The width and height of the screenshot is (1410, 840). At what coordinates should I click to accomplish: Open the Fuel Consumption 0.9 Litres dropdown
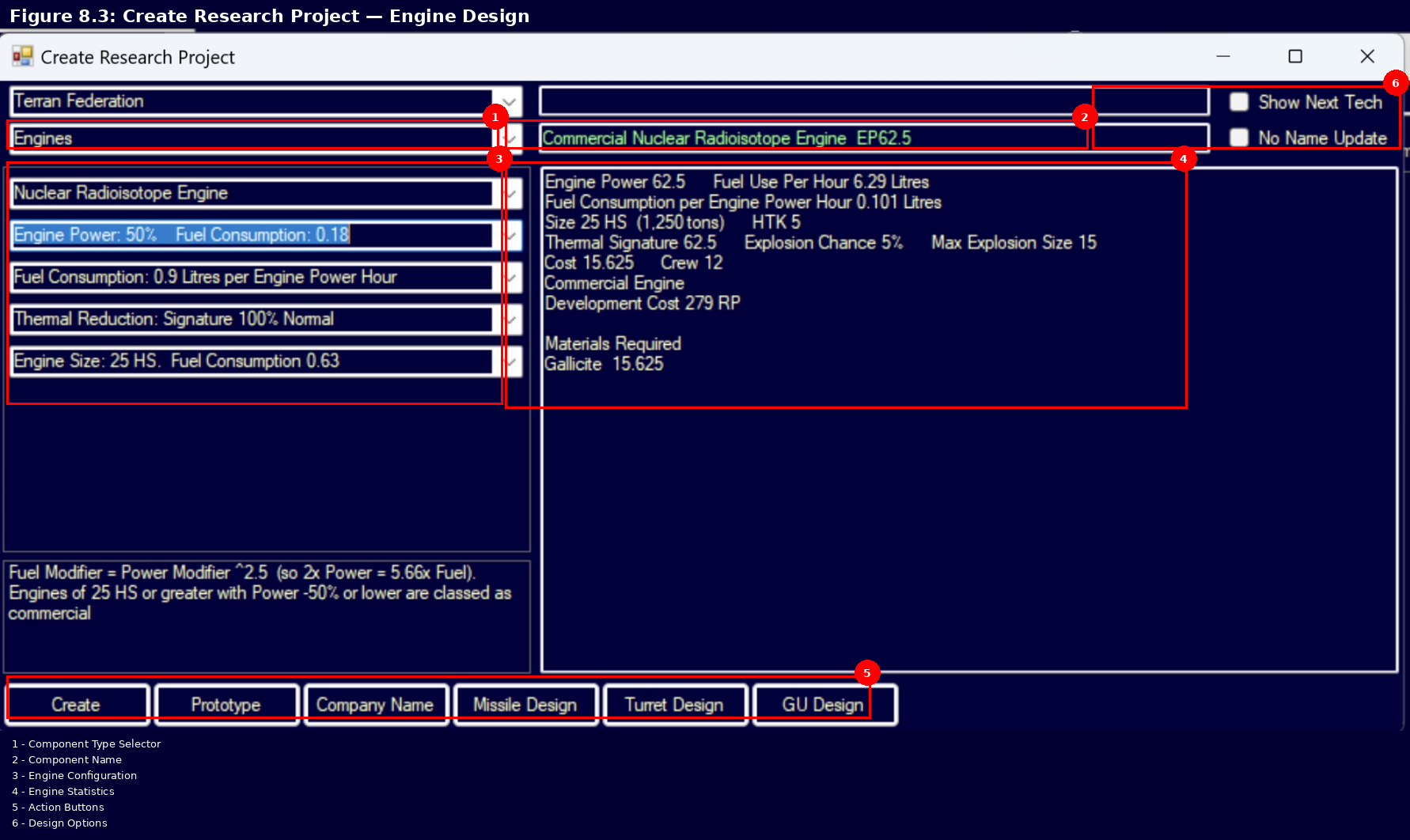pyautogui.click(x=511, y=277)
